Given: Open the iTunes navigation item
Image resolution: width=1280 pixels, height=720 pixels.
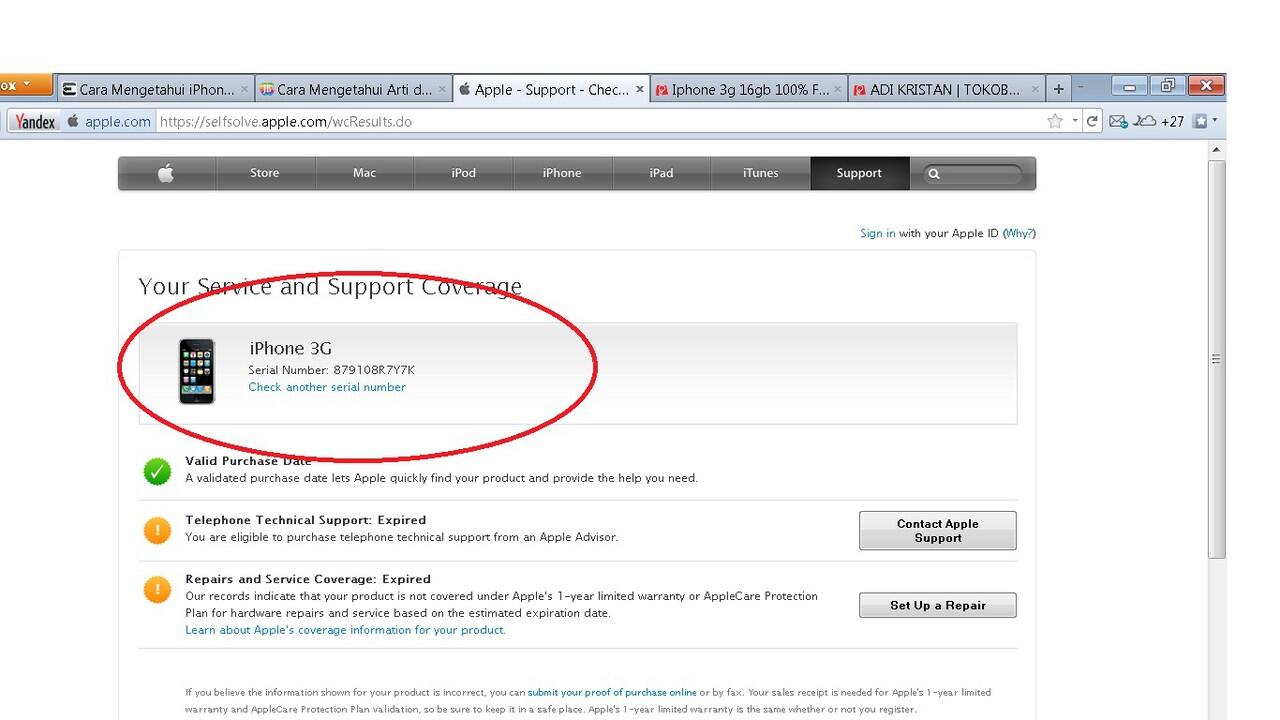Looking at the screenshot, I should 760,173.
